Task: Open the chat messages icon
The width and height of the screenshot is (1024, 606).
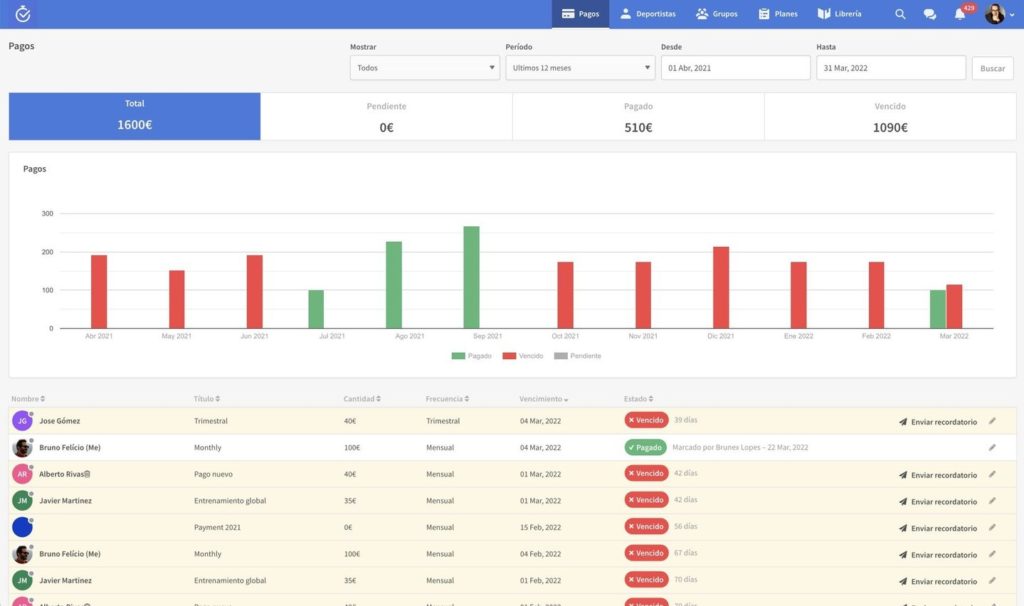Action: [929, 14]
